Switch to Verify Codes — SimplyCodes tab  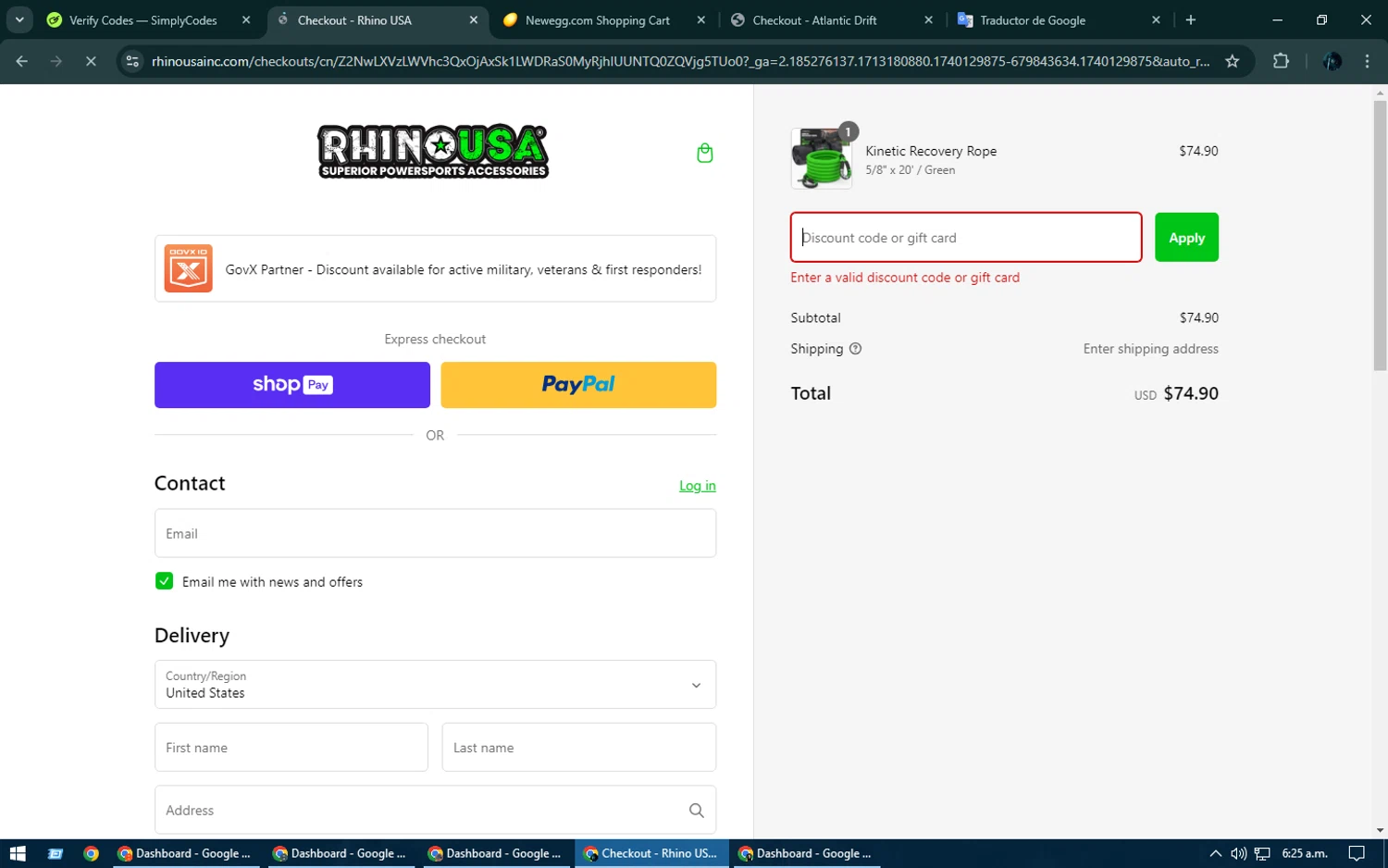click(x=143, y=20)
